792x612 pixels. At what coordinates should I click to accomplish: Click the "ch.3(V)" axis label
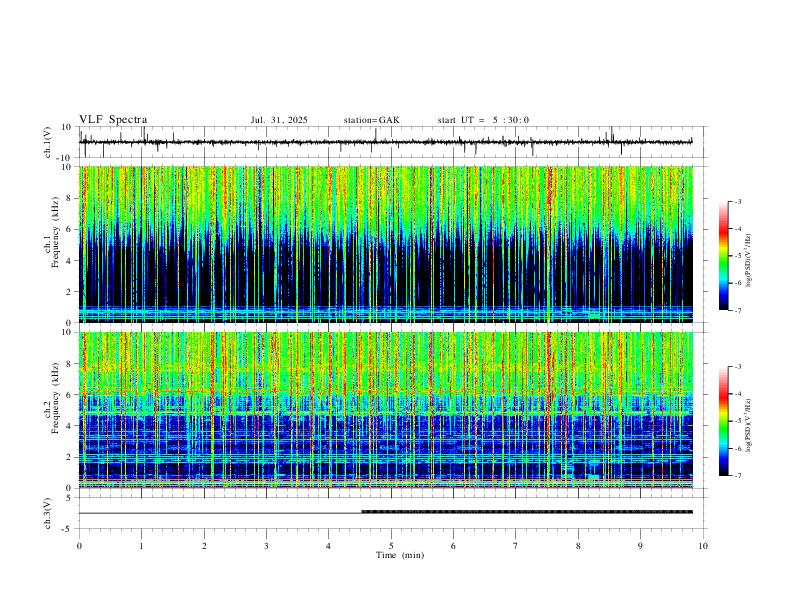point(48,513)
